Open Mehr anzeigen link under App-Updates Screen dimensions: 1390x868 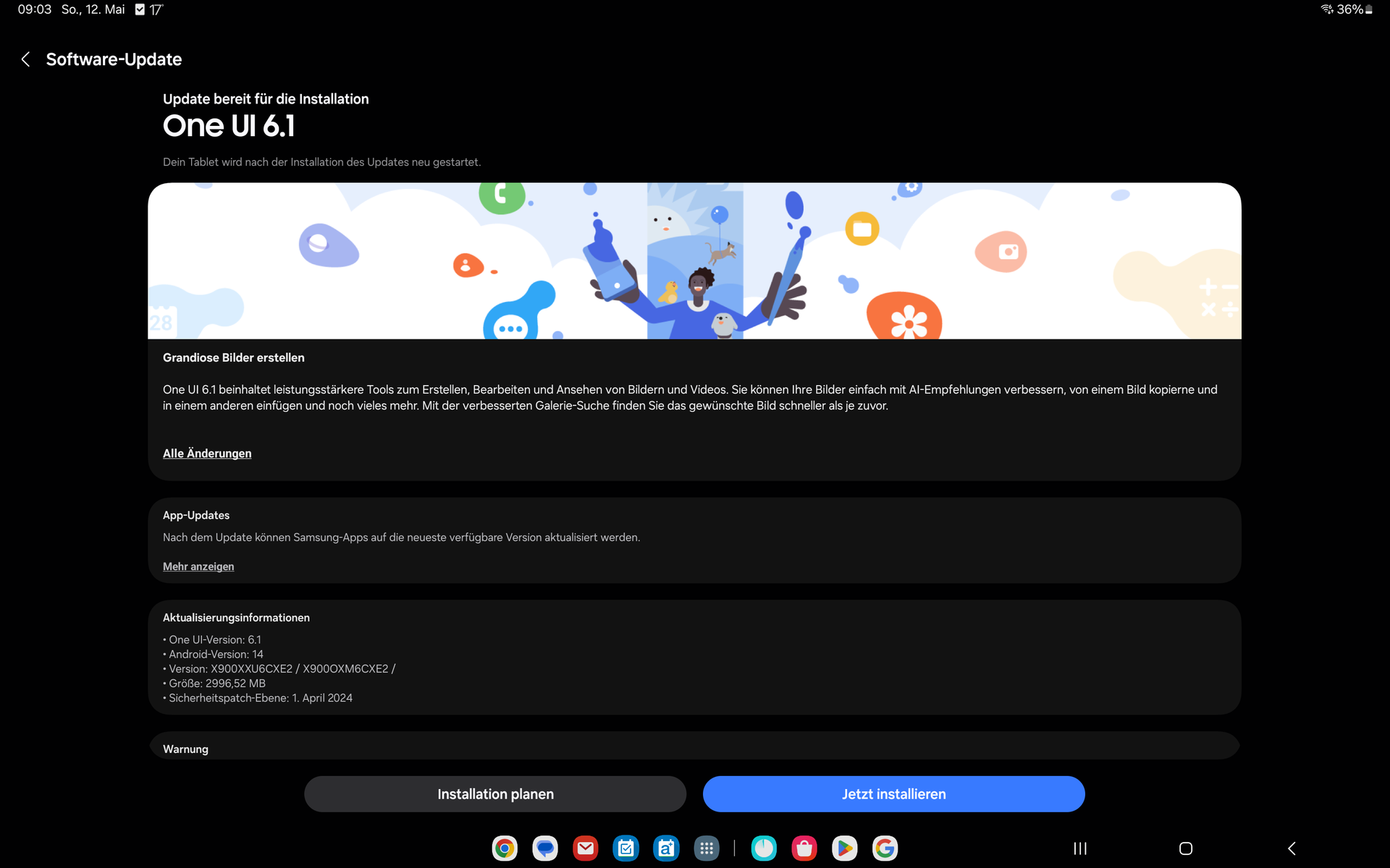[198, 566]
